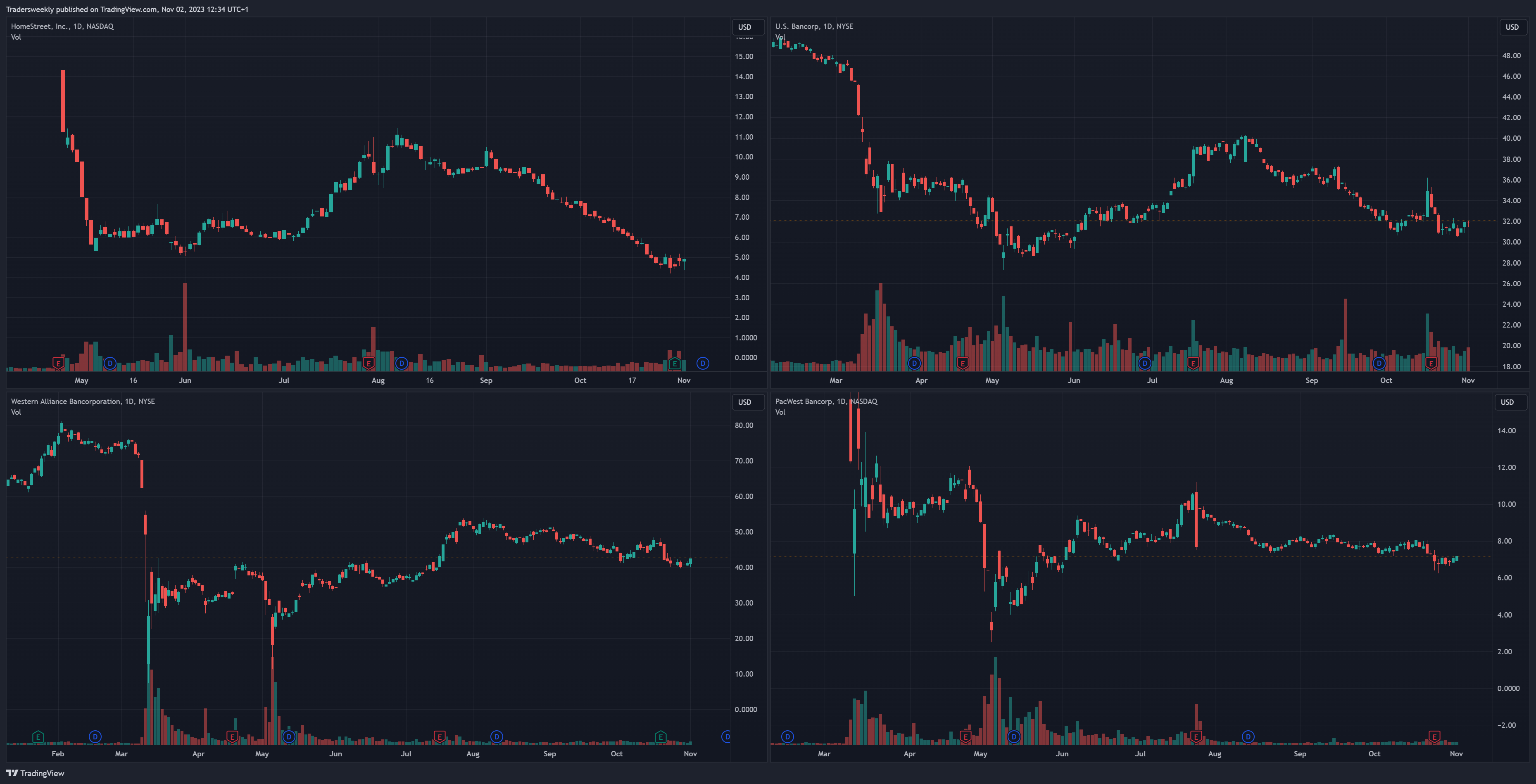Open Western Alliance green January earnings marker

point(38,737)
